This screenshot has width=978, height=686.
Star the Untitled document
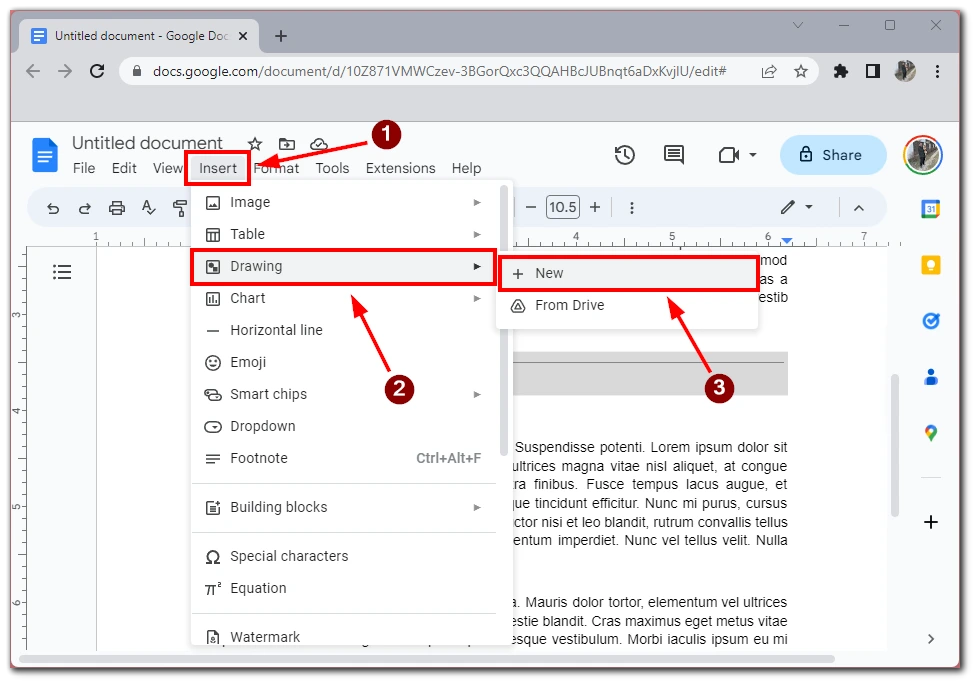[x=255, y=144]
